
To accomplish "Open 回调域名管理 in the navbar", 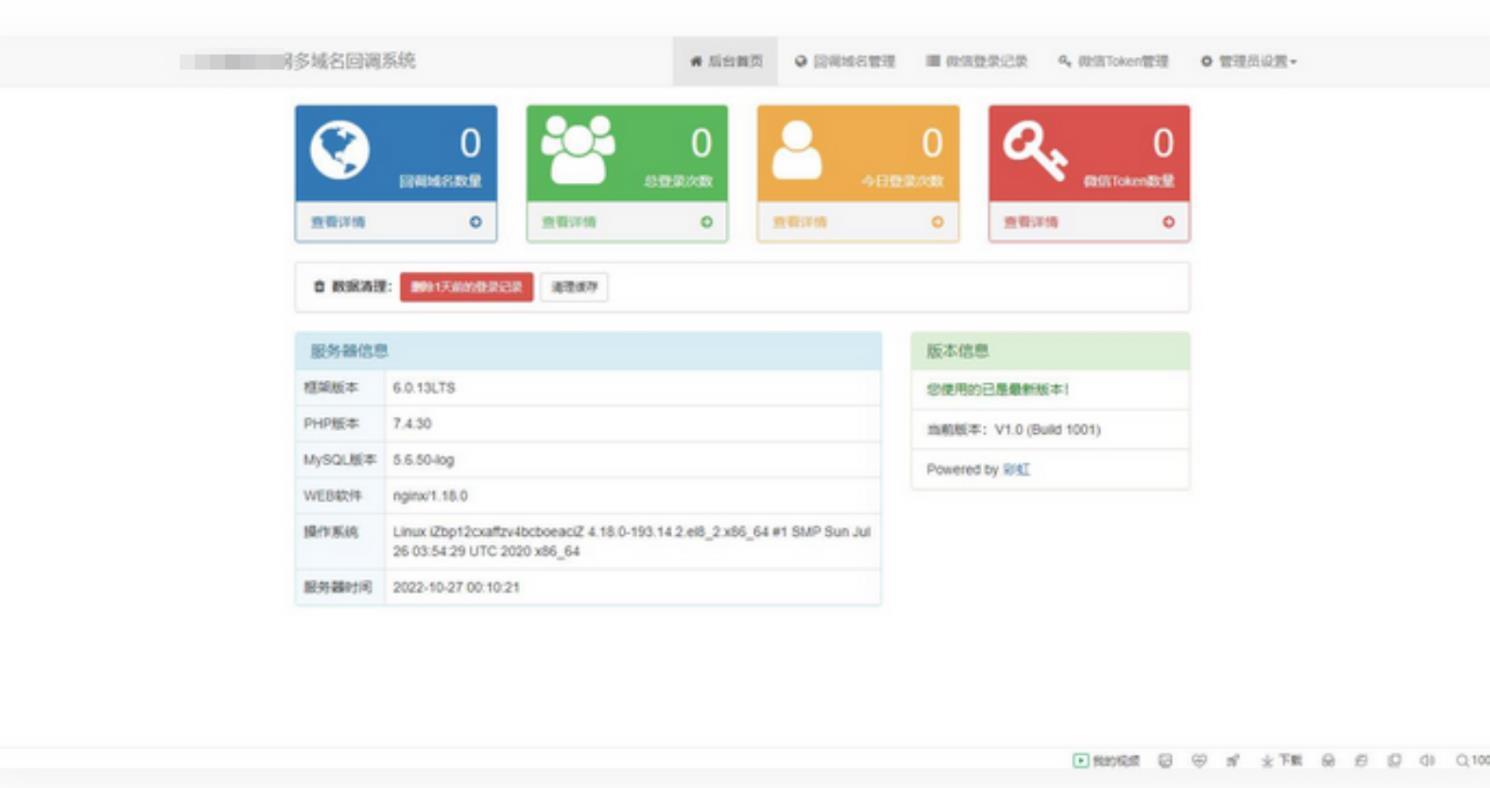I will [845, 61].
